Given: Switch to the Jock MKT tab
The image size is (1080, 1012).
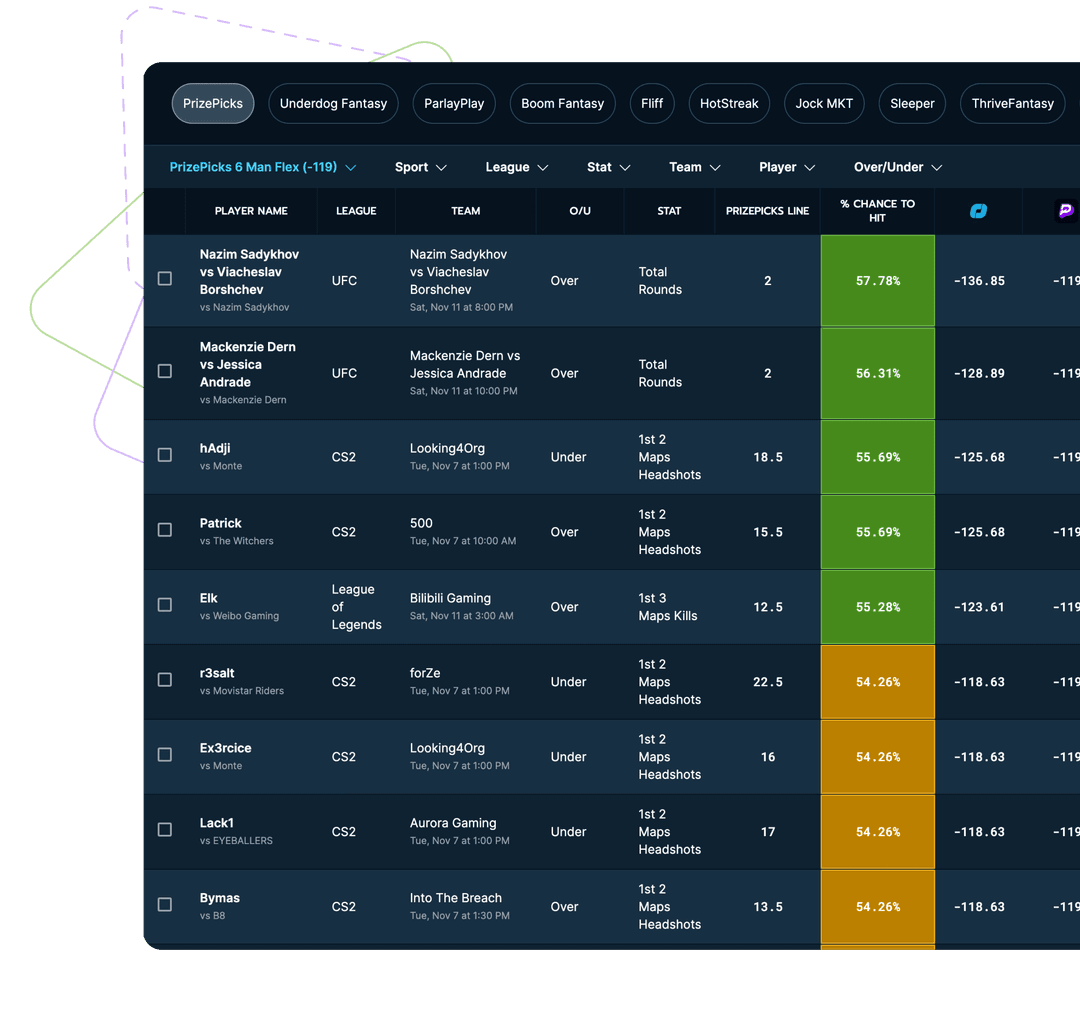Looking at the screenshot, I should pyautogui.click(x=824, y=103).
